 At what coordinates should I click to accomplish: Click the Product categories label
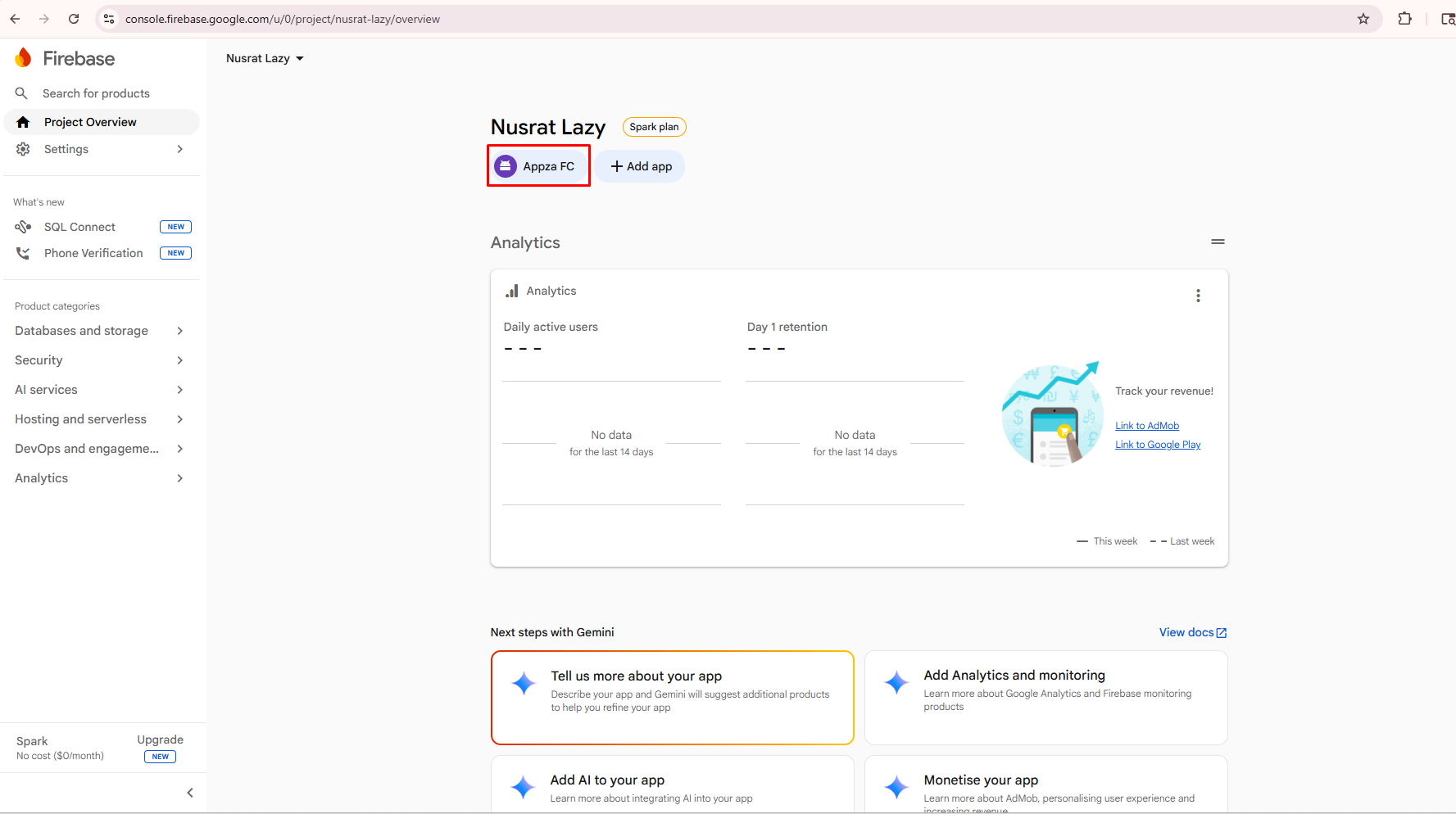57,306
